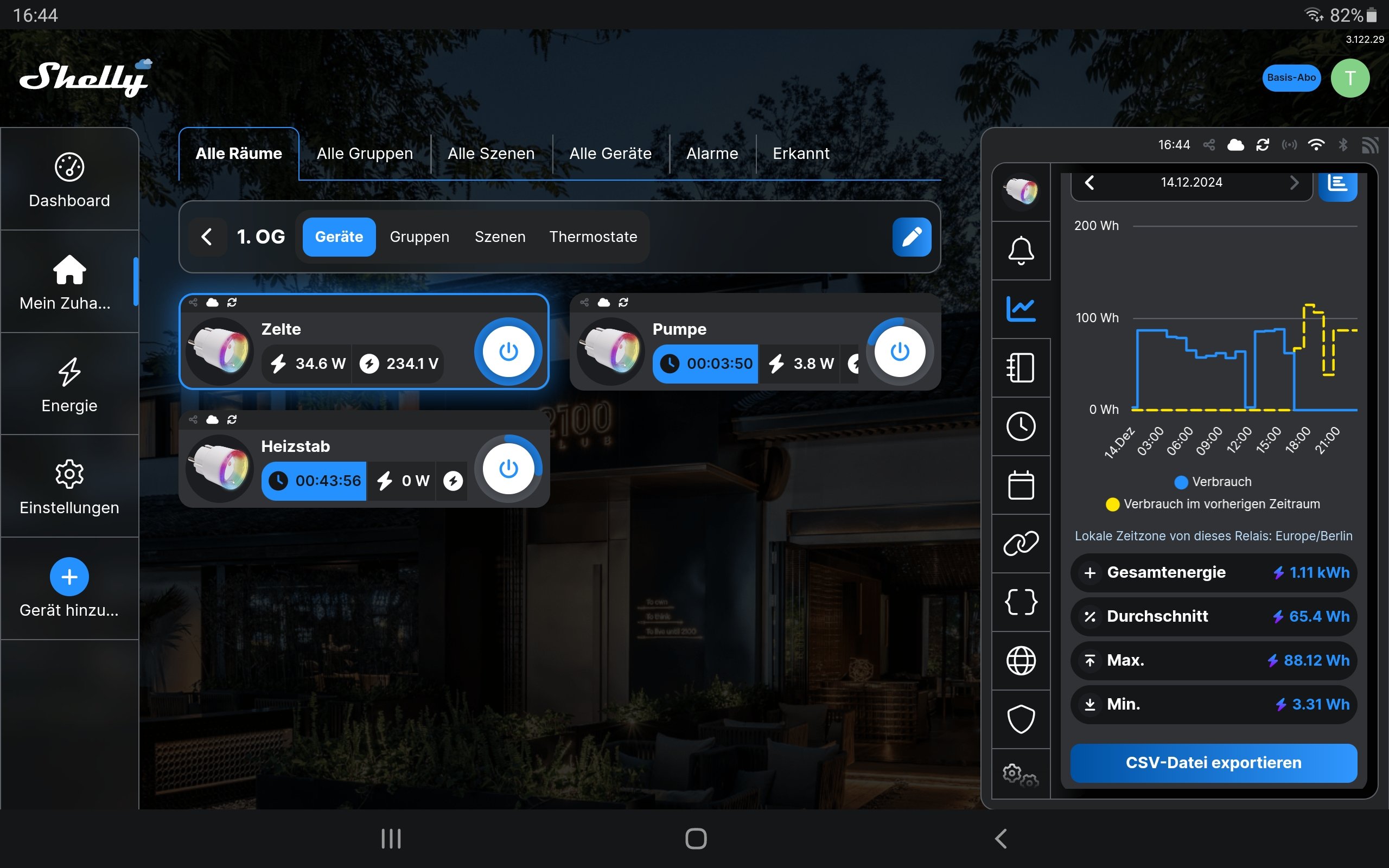Screen dimensions: 1389x868
Task: Toggle Verbrauch legend entry
Action: point(1213,482)
